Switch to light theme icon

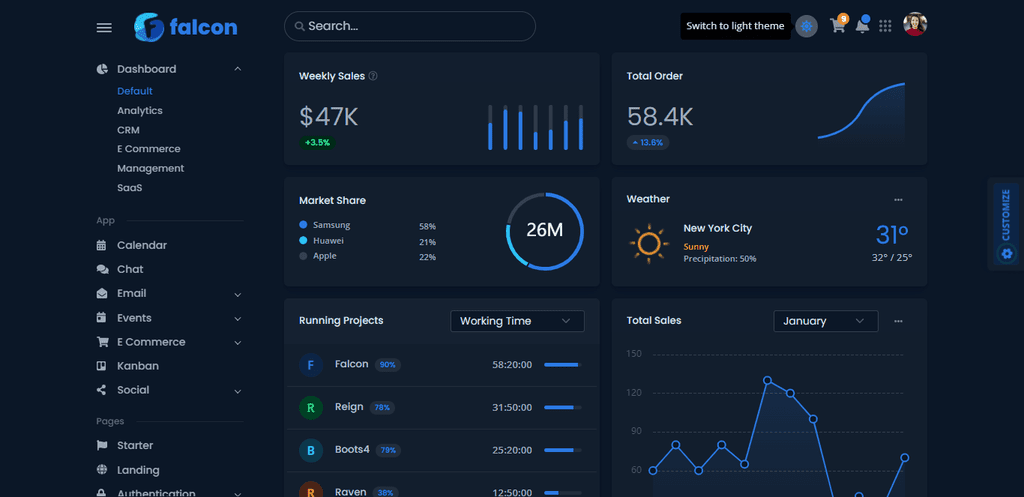tap(807, 26)
